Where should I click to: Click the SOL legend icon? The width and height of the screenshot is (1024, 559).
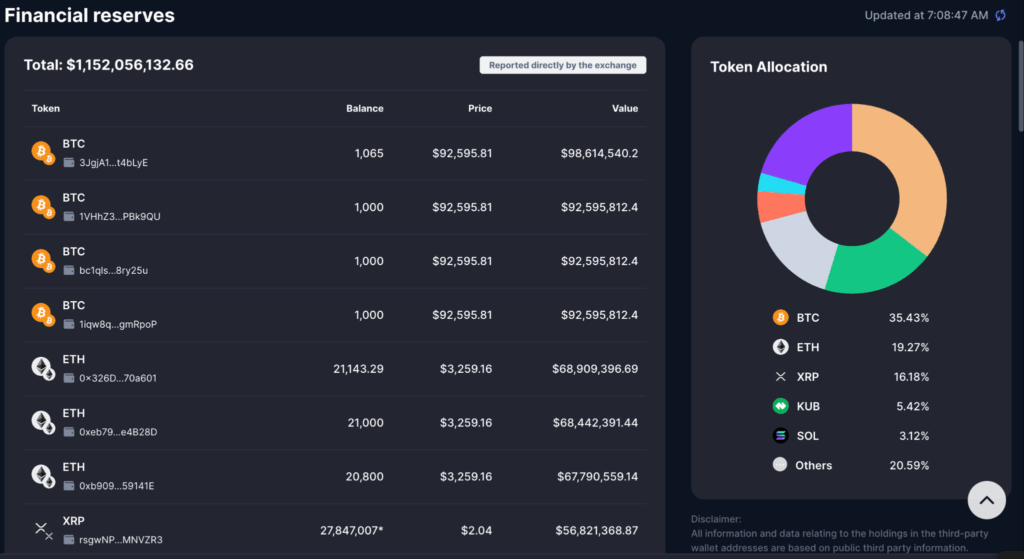[780, 435]
